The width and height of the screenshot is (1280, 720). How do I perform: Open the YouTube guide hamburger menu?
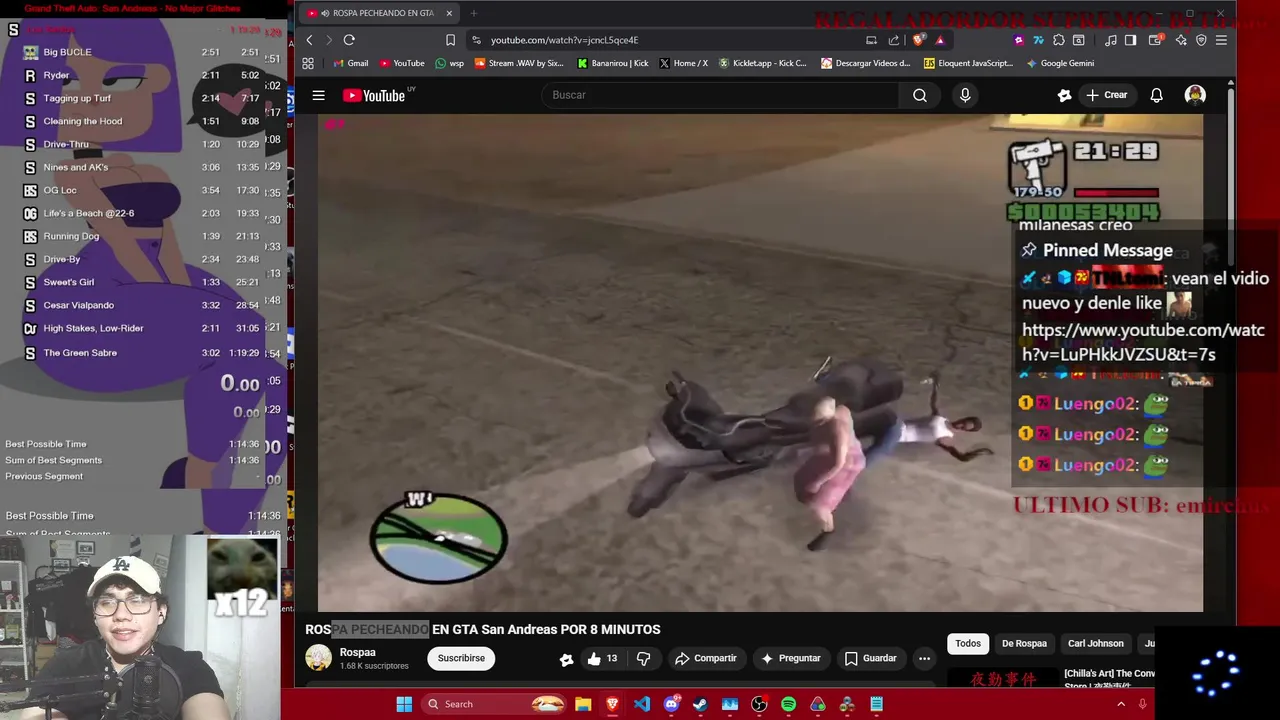[318, 95]
